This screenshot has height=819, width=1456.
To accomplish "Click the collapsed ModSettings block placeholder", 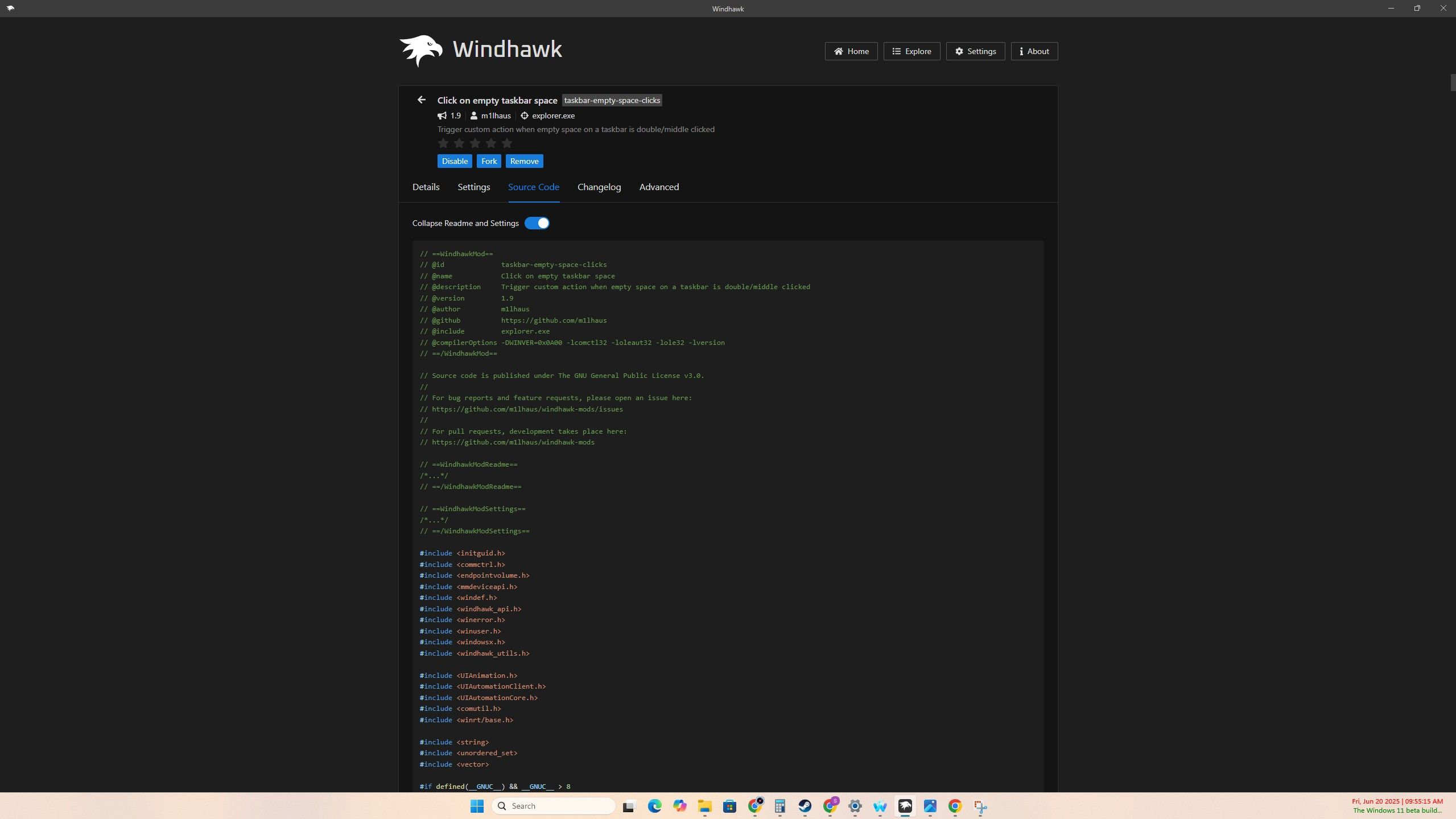I will [x=434, y=520].
